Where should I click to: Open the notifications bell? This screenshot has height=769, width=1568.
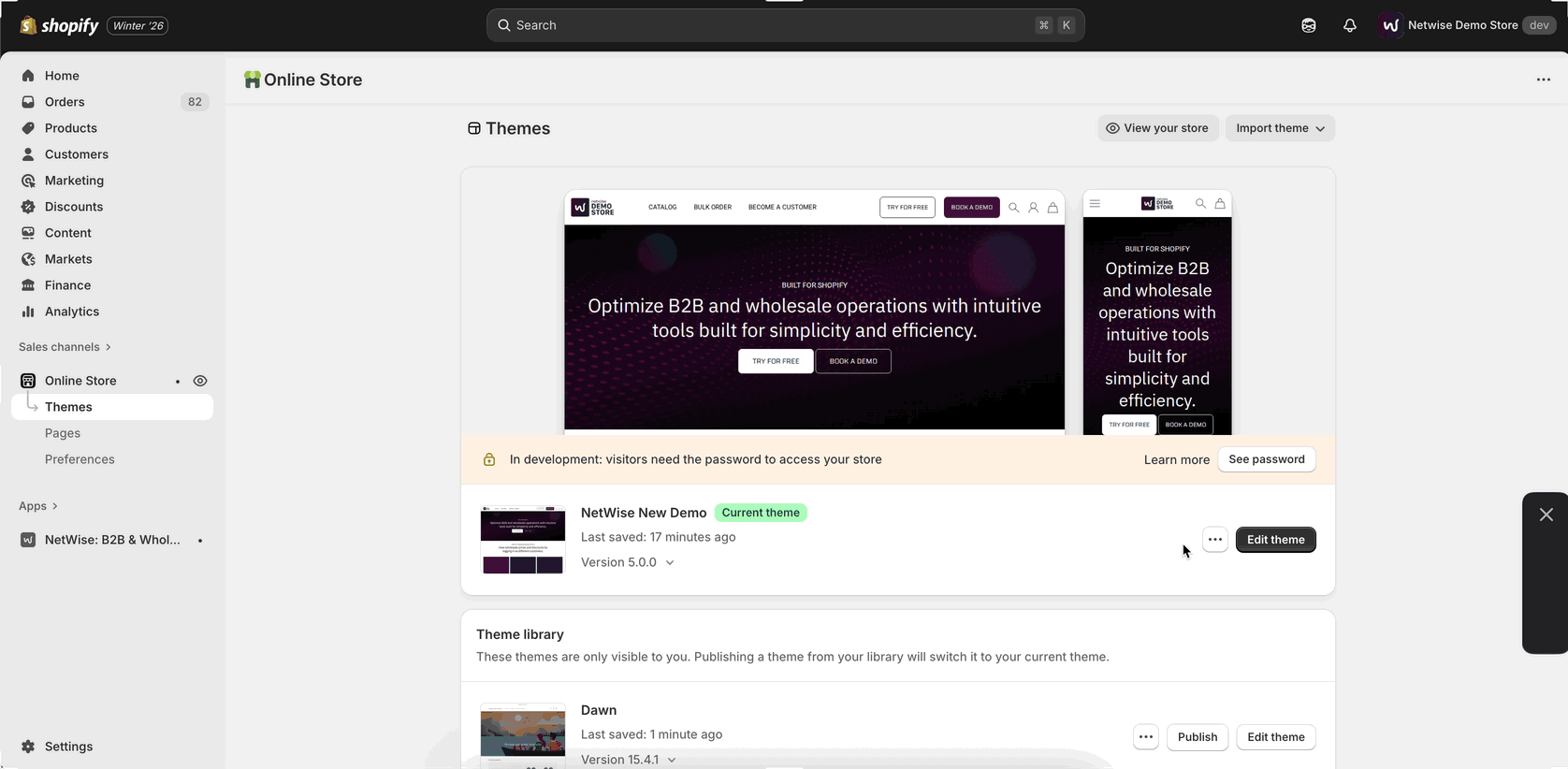(x=1349, y=25)
